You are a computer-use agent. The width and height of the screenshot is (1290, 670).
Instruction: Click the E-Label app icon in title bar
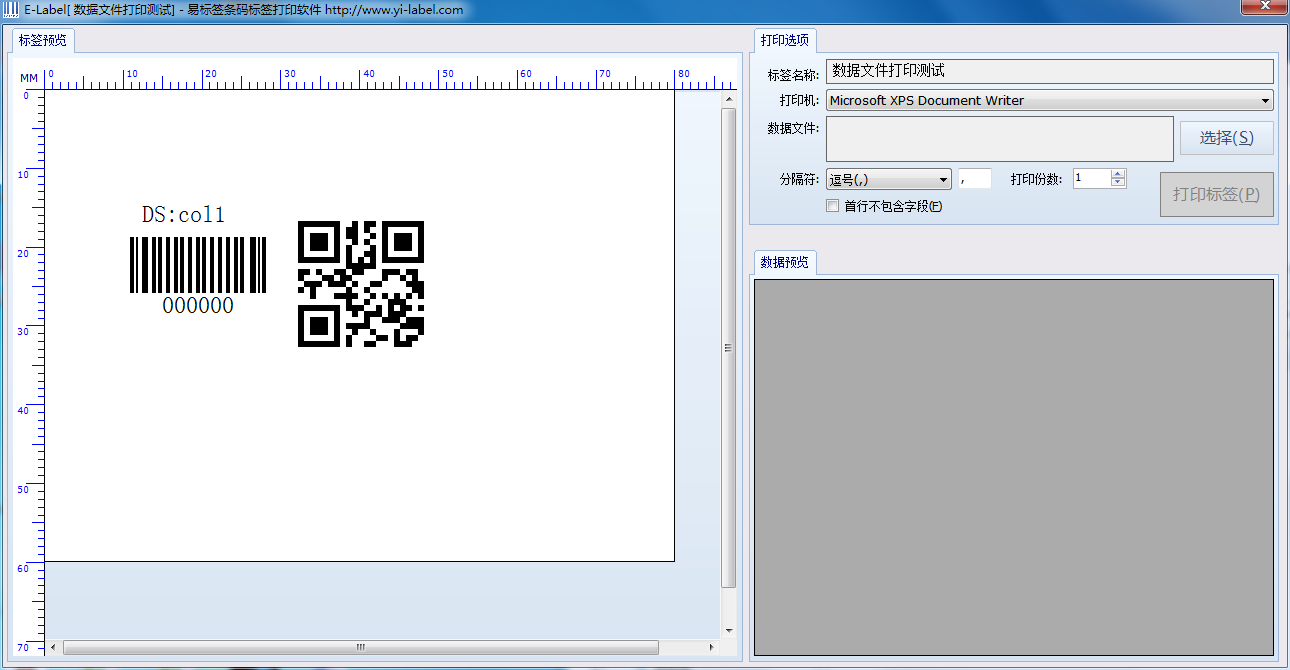tap(12, 10)
